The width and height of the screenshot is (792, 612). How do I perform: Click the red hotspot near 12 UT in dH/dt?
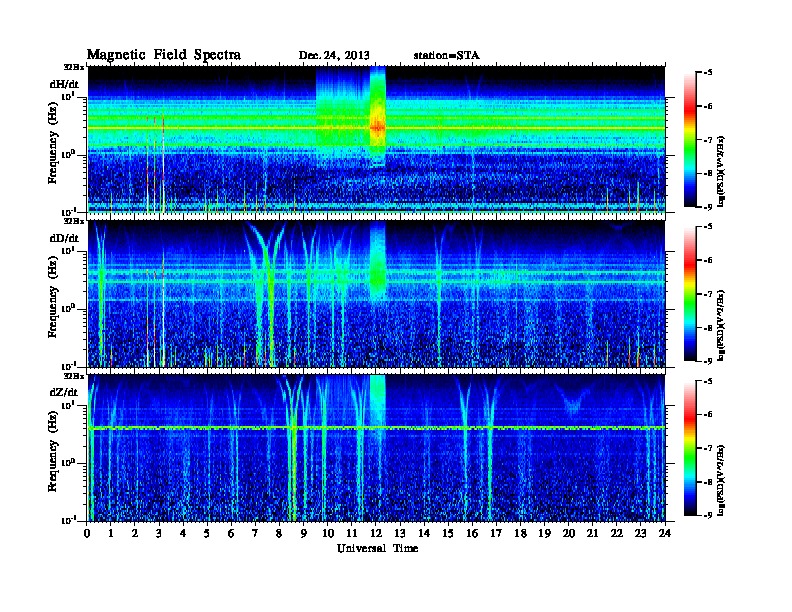pyautogui.click(x=377, y=127)
